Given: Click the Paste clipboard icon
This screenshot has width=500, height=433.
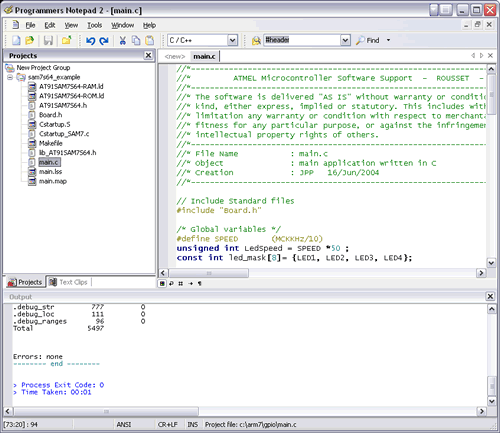Looking at the screenshot, I should pyautogui.click(x=150, y=41).
